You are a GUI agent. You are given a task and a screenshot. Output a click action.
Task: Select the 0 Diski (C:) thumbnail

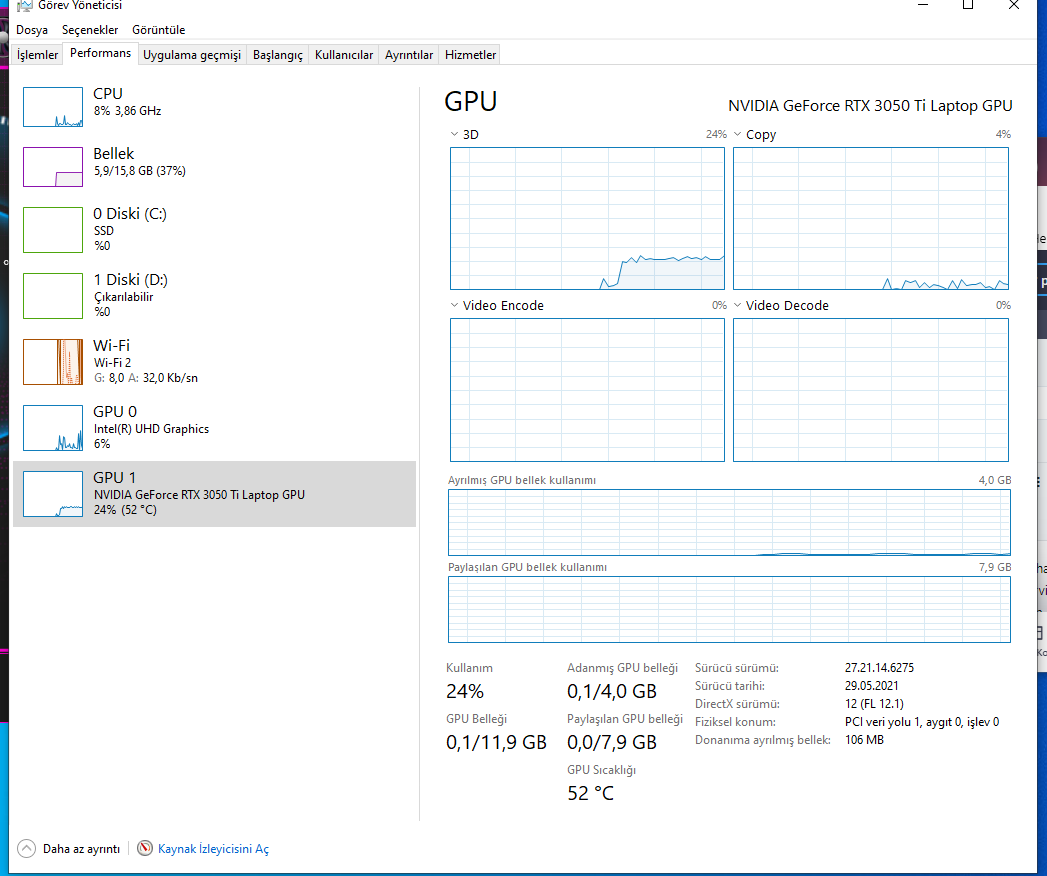(x=53, y=230)
